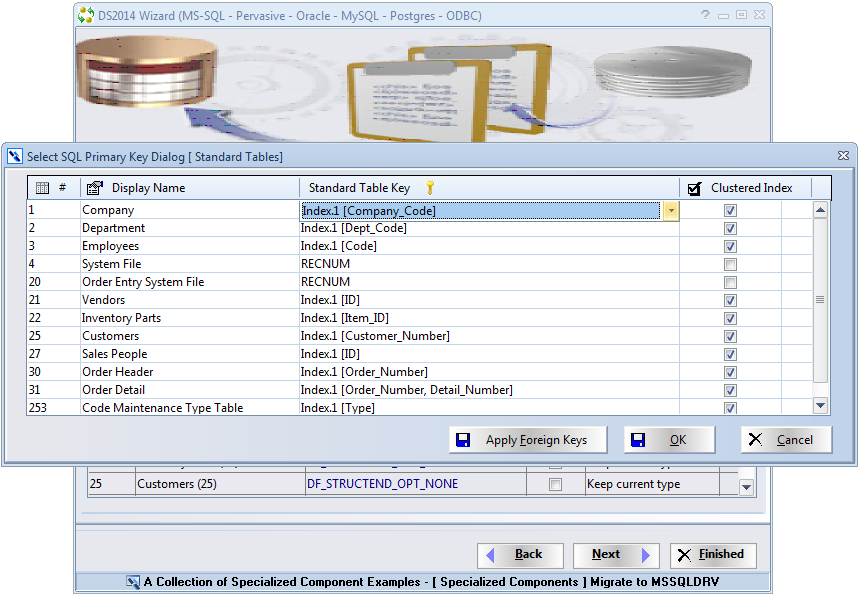The image size is (858, 595).
Task: Click the checkmark icon in Clustered Index header
Action: 695,187
